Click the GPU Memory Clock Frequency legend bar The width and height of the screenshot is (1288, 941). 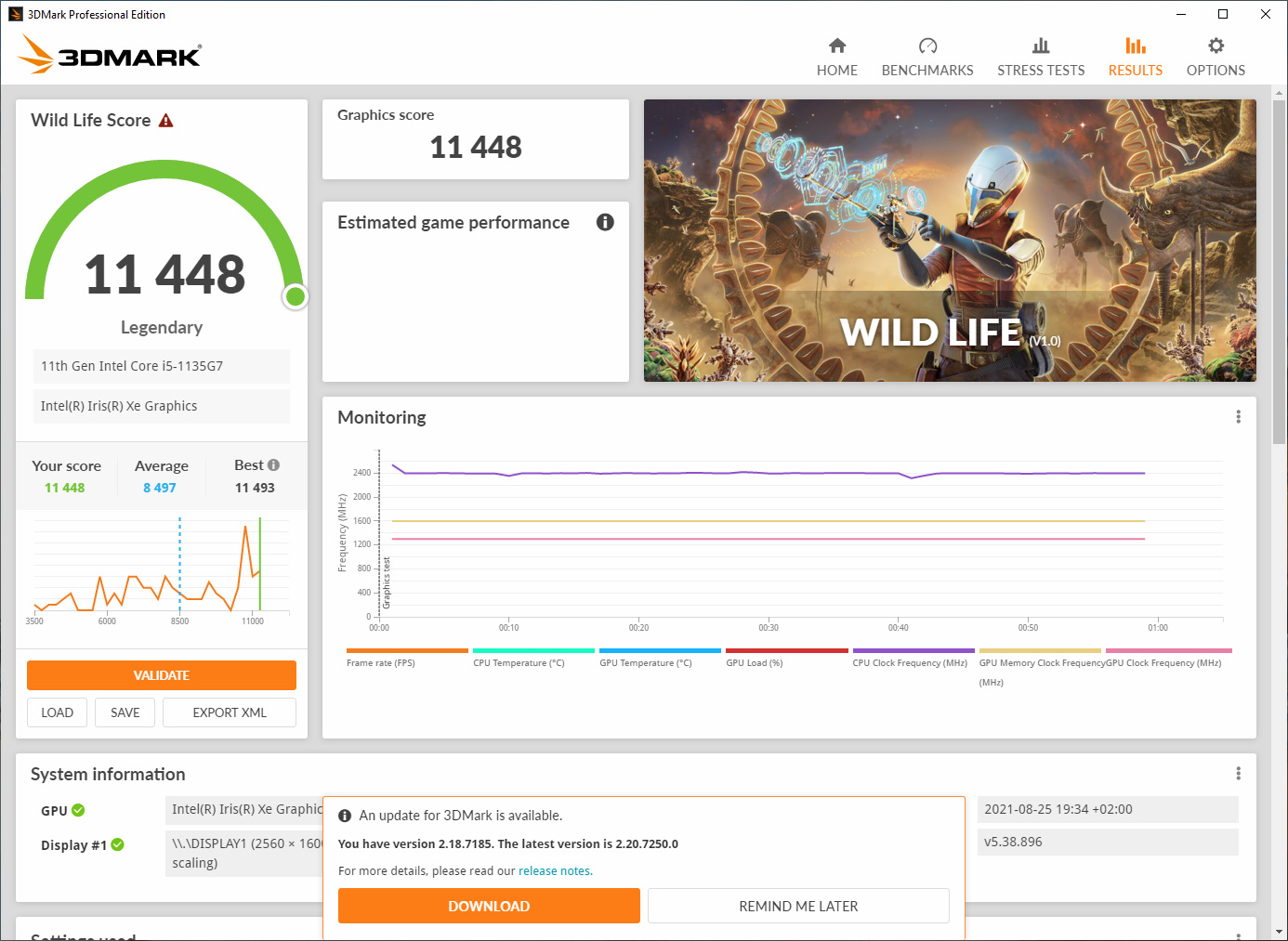point(1040,651)
